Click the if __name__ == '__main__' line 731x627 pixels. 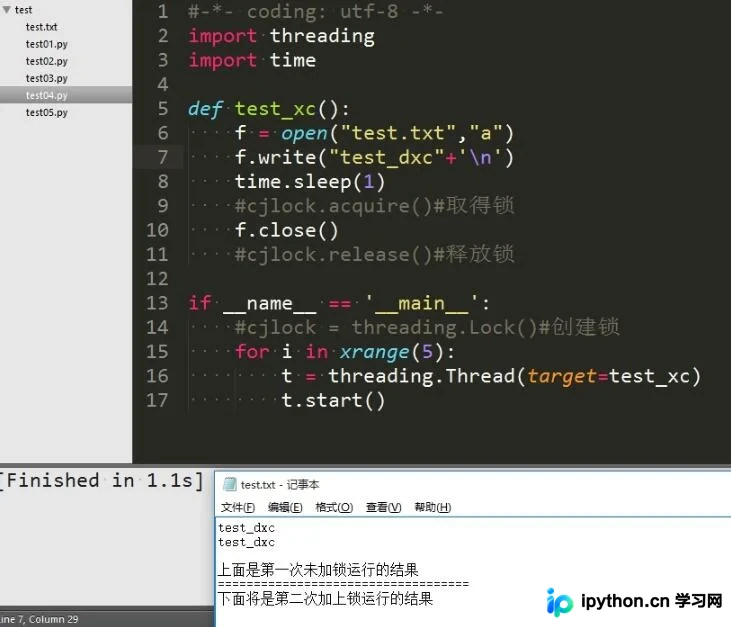(x=339, y=303)
